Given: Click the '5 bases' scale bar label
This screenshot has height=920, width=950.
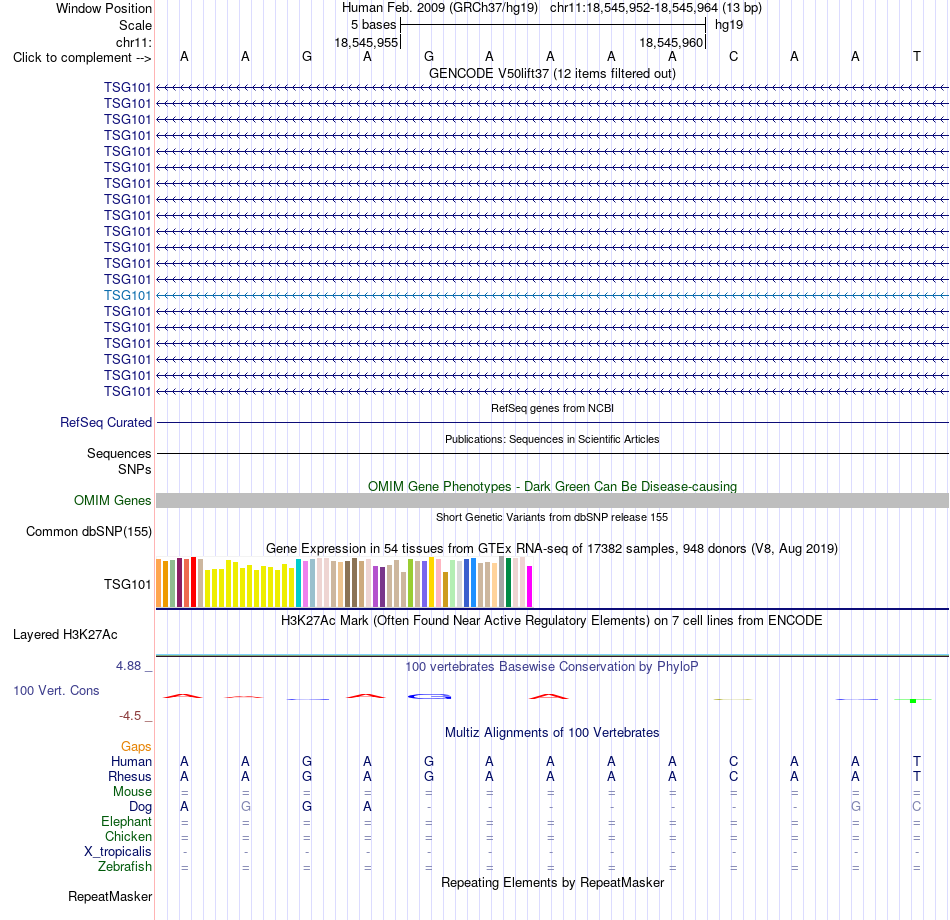Looking at the screenshot, I should [x=373, y=25].
